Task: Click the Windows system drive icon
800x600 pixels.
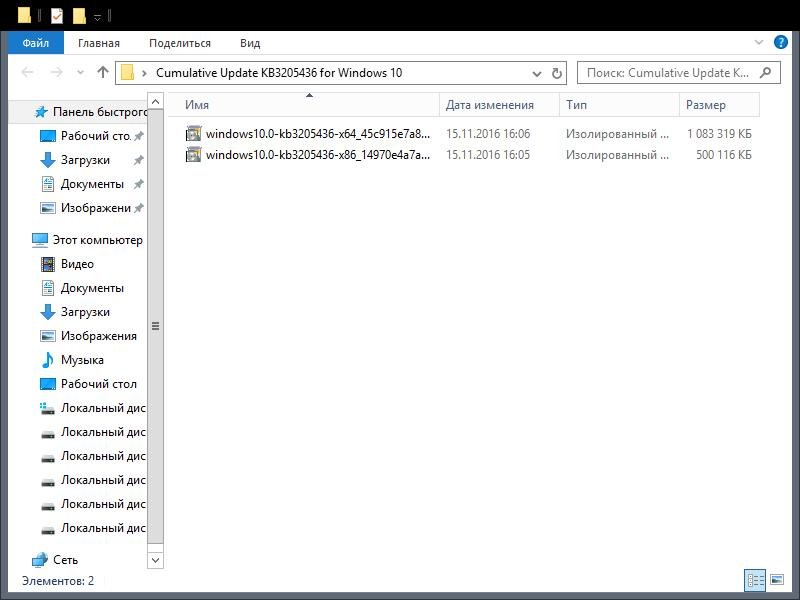Action: click(x=47, y=408)
